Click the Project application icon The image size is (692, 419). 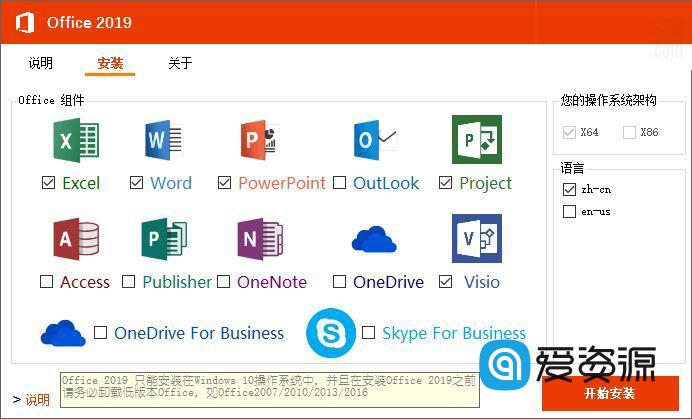(477, 140)
